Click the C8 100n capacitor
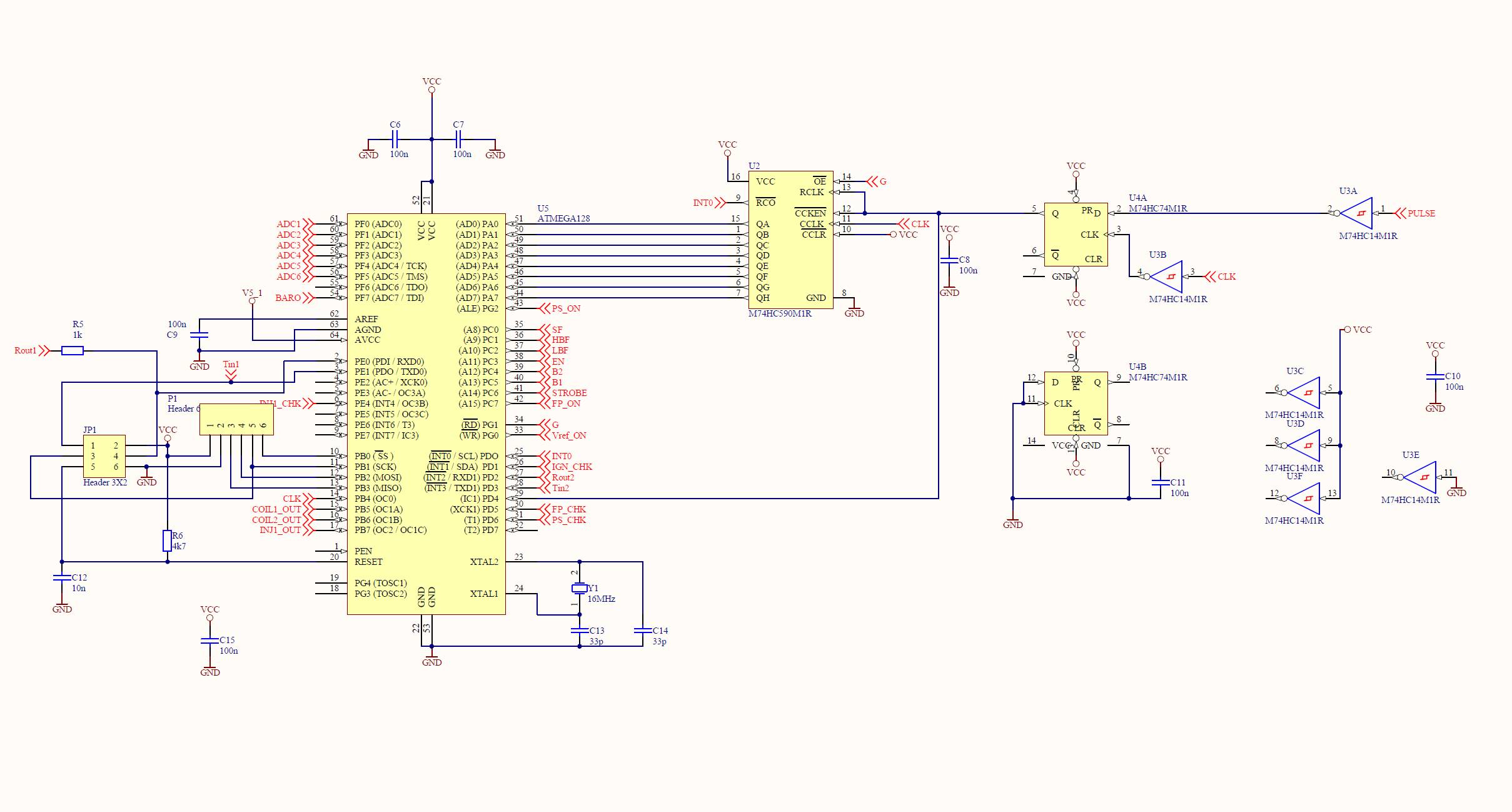Viewport: 1512px width, 812px height. point(949,260)
